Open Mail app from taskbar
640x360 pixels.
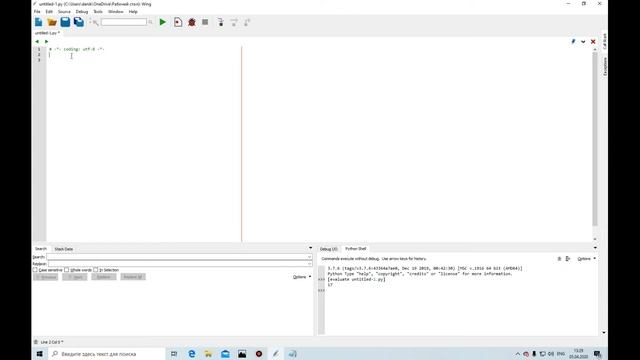pos(225,354)
